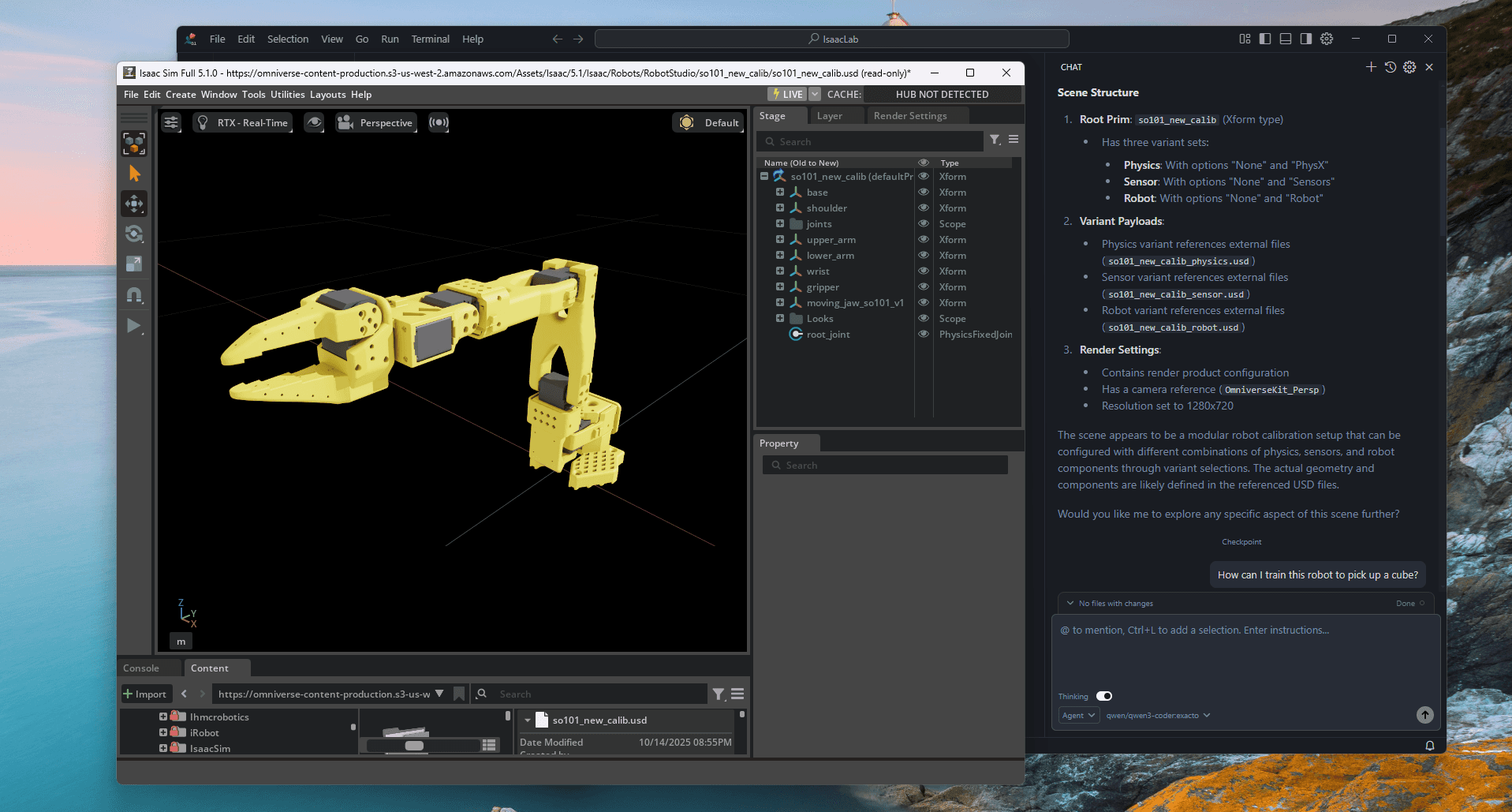Expand the upper_arm tree node
The image size is (1512, 812).
click(x=780, y=240)
